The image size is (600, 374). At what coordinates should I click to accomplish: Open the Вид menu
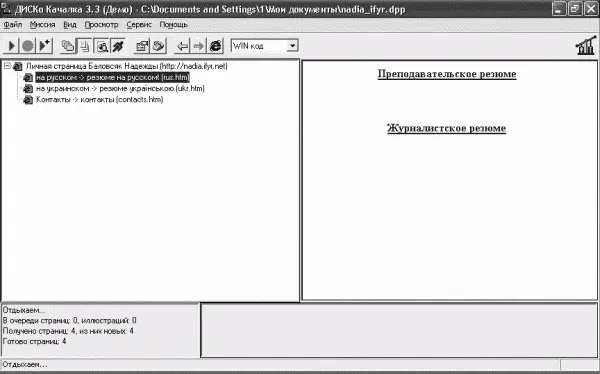[70, 25]
